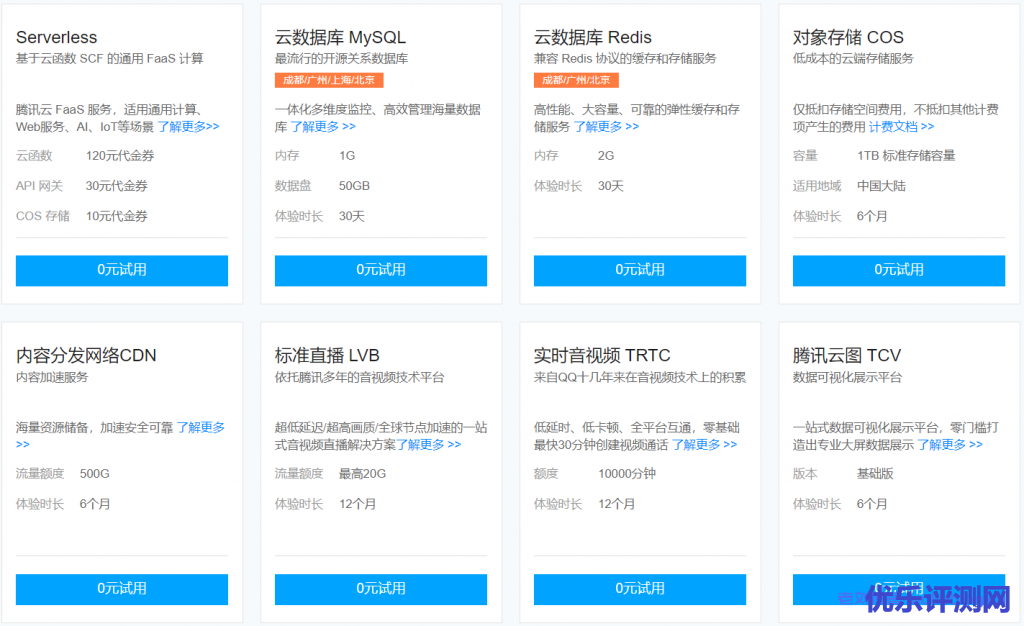Click 0元试用 button under 实时音视频 TRTC
The image size is (1024, 626).
tap(640, 589)
